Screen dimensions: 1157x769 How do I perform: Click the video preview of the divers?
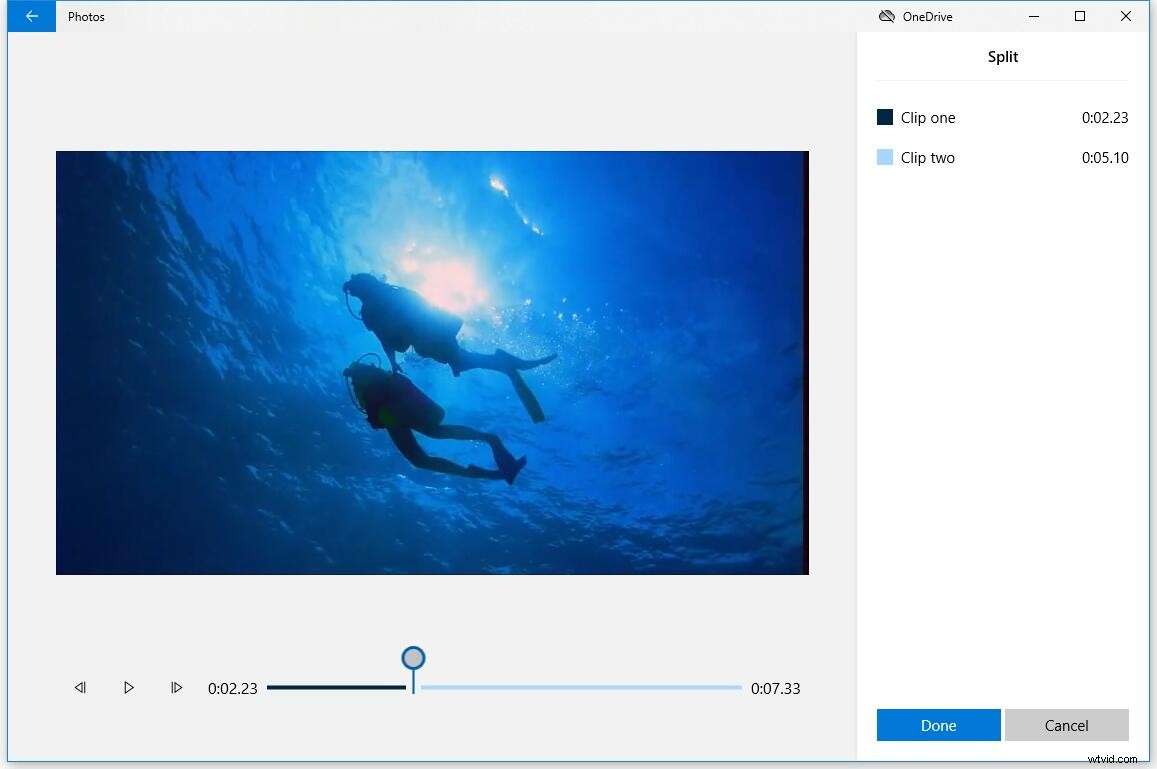[x=432, y=362]
